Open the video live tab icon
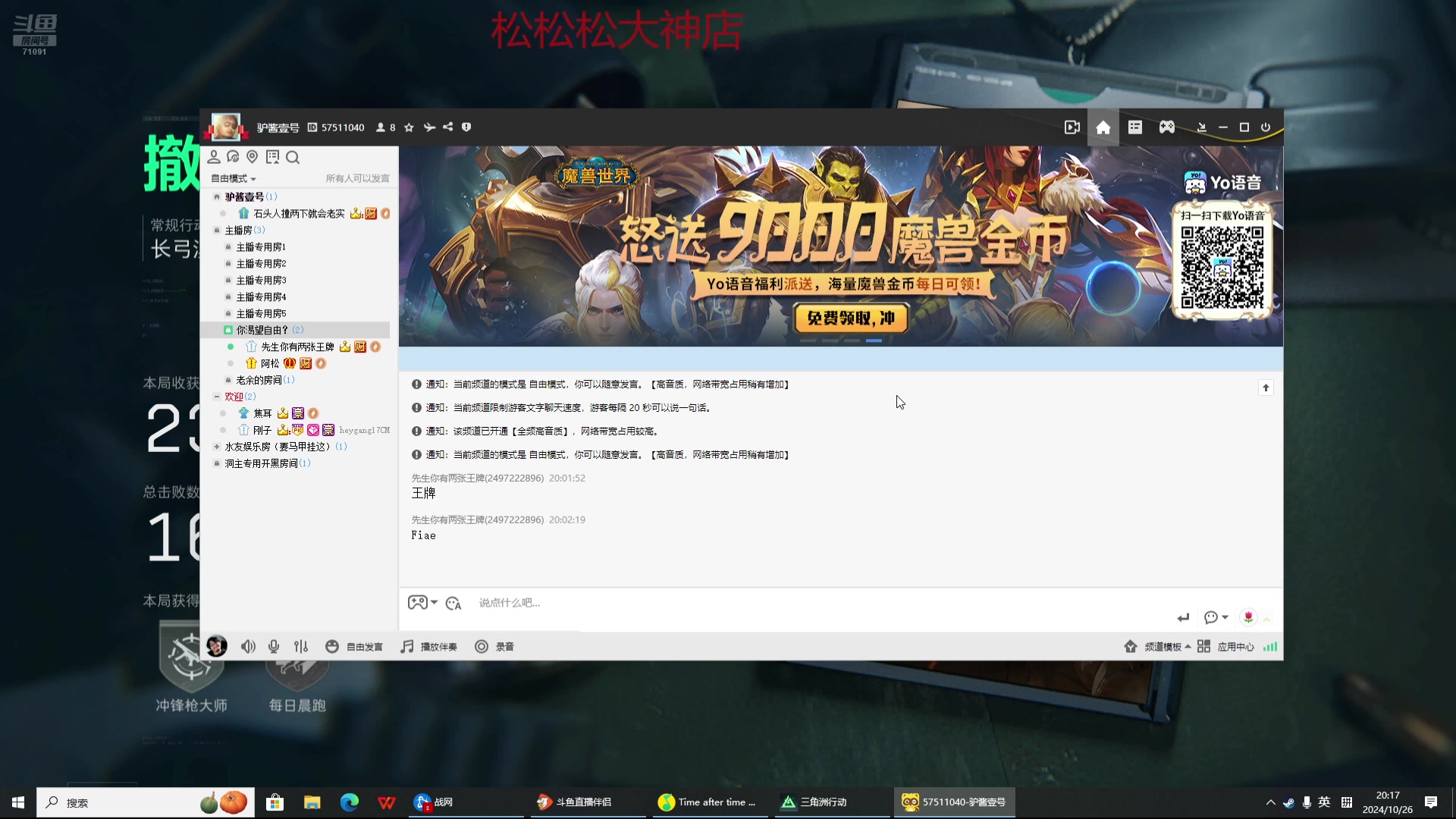 [x=1072, y=127]
